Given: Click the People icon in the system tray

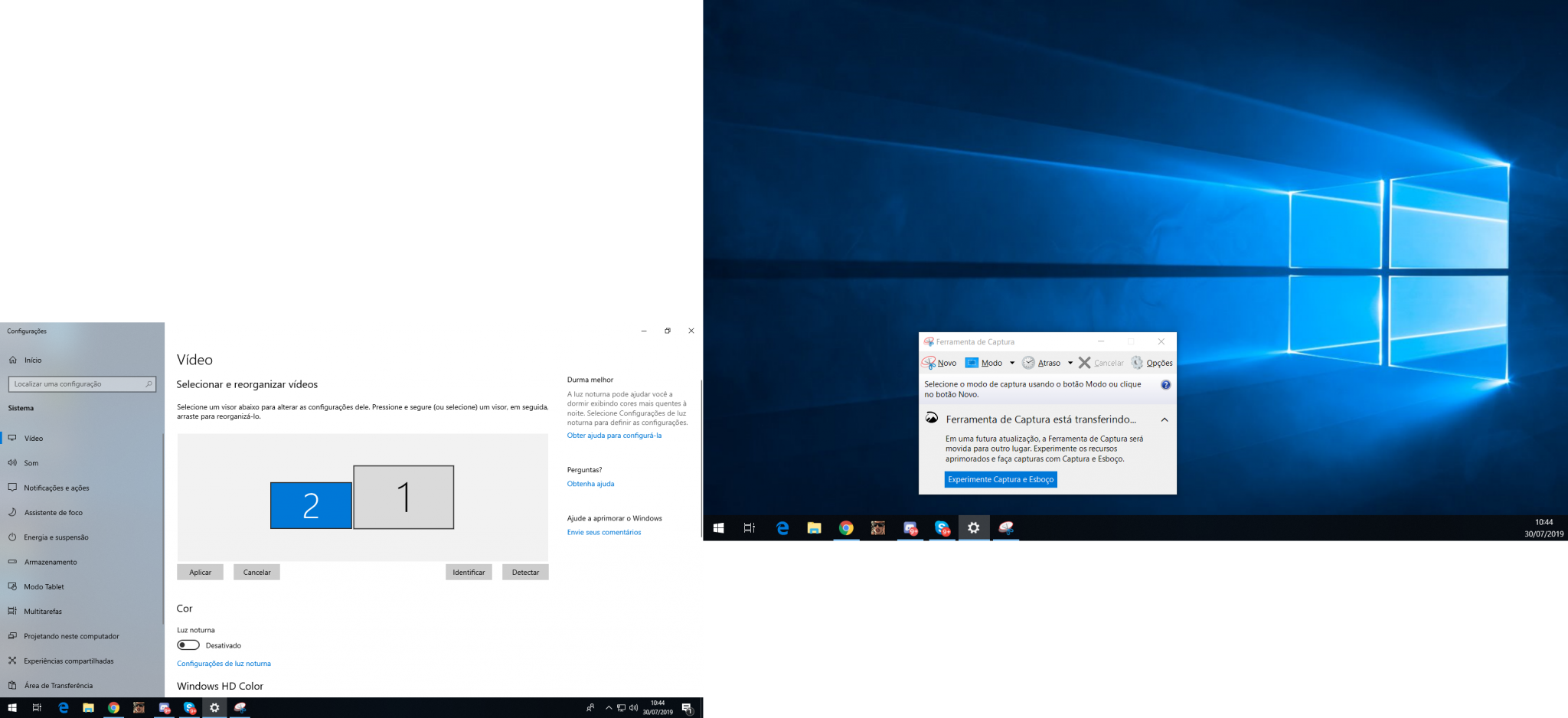Looking at the screenshot, I should (590, 708).
